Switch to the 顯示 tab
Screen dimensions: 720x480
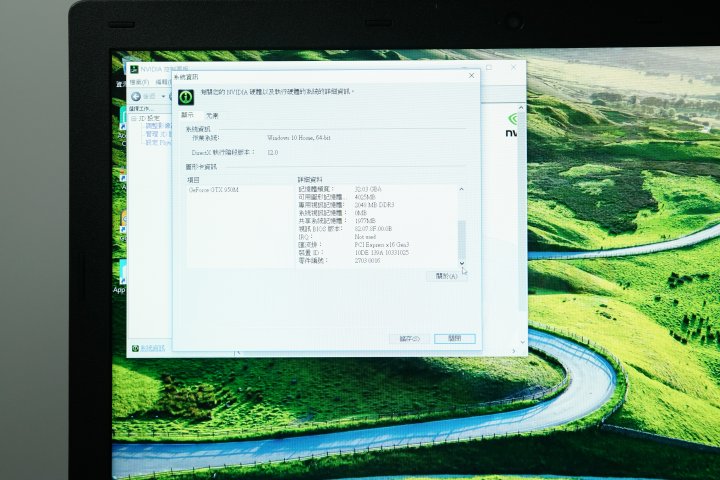pos(187,115)
